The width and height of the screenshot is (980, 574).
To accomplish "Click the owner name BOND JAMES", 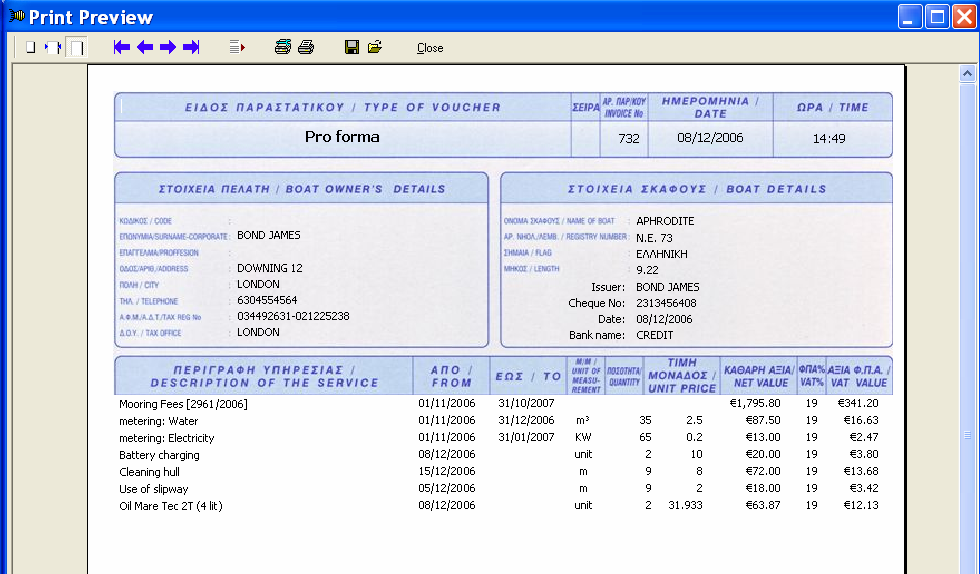I will point(269,235).
